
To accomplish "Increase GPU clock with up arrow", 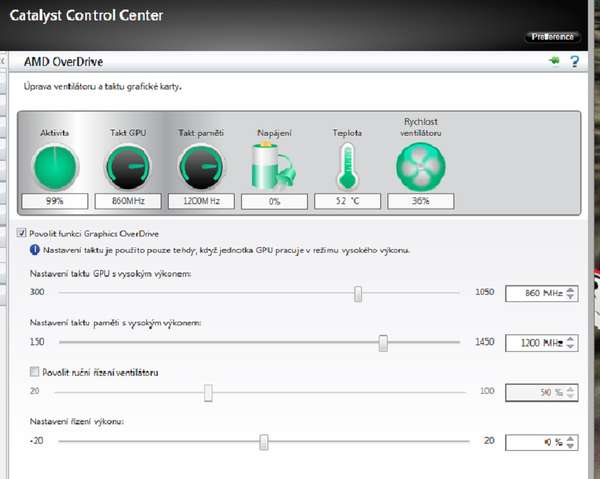I will pyautogui.click(x=571, y=290).
